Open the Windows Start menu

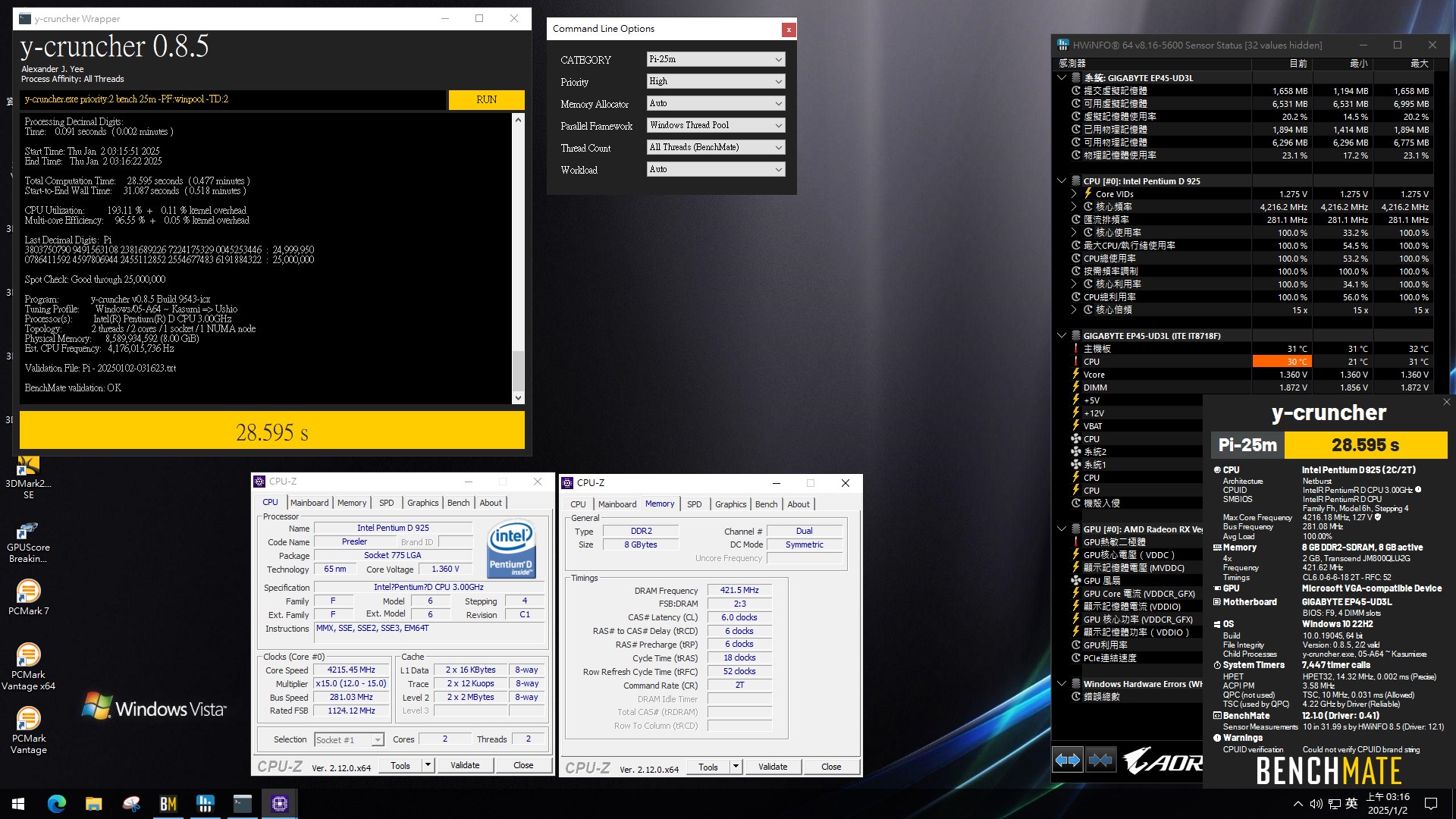(18, 804)
